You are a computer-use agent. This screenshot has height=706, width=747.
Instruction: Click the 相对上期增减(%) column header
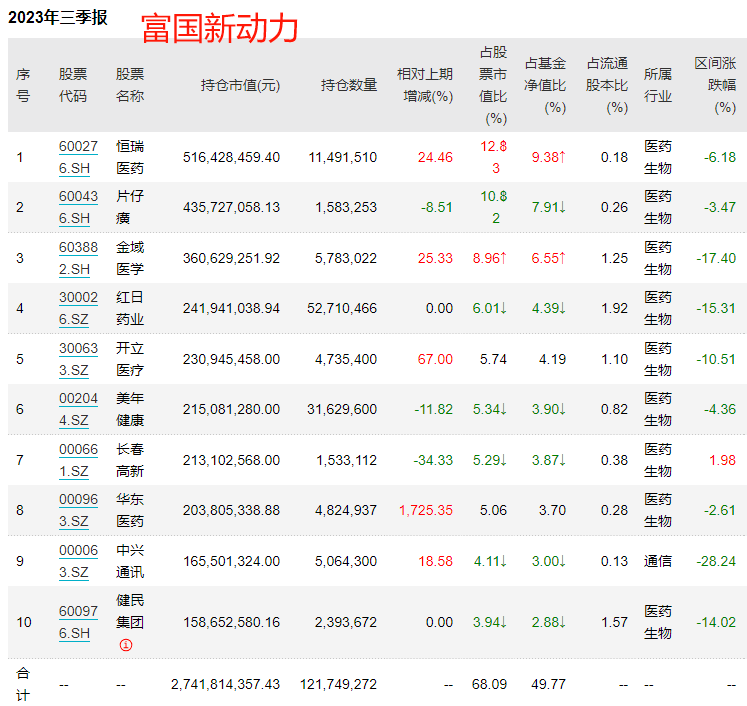pos(425,85)
